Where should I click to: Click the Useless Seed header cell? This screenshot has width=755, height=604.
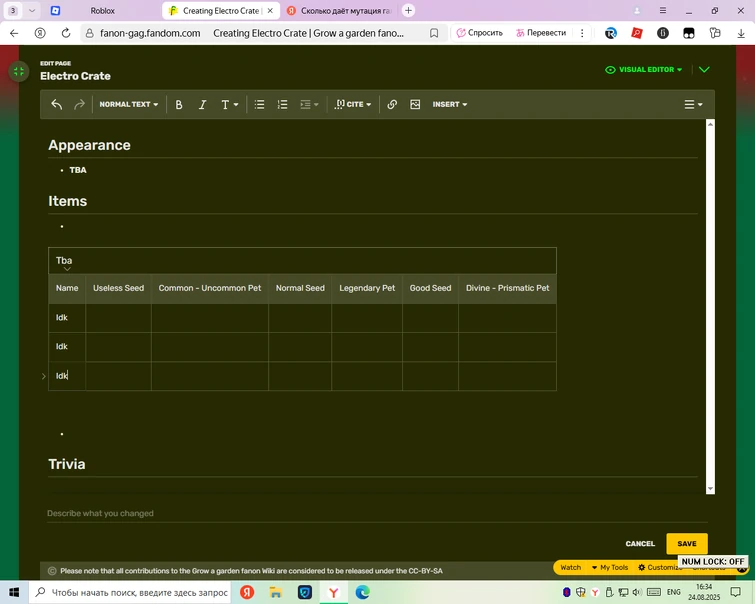(x=118, y=289)
